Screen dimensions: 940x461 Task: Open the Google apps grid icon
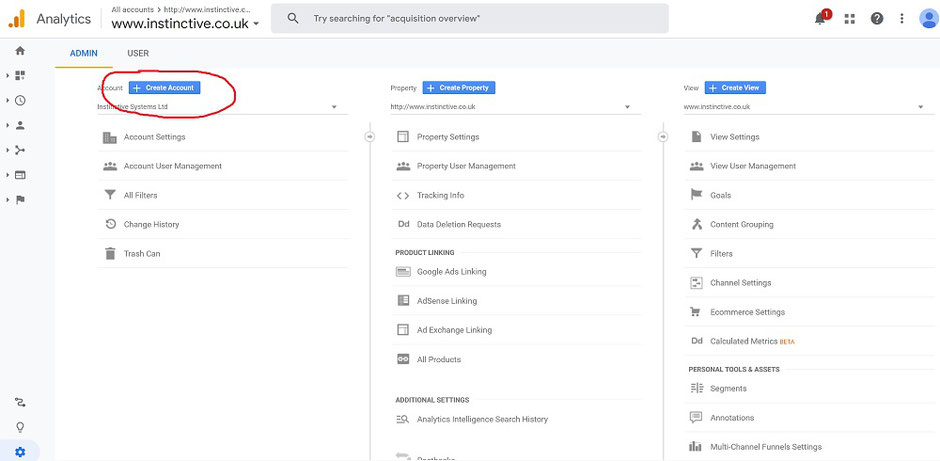[849, 19]
